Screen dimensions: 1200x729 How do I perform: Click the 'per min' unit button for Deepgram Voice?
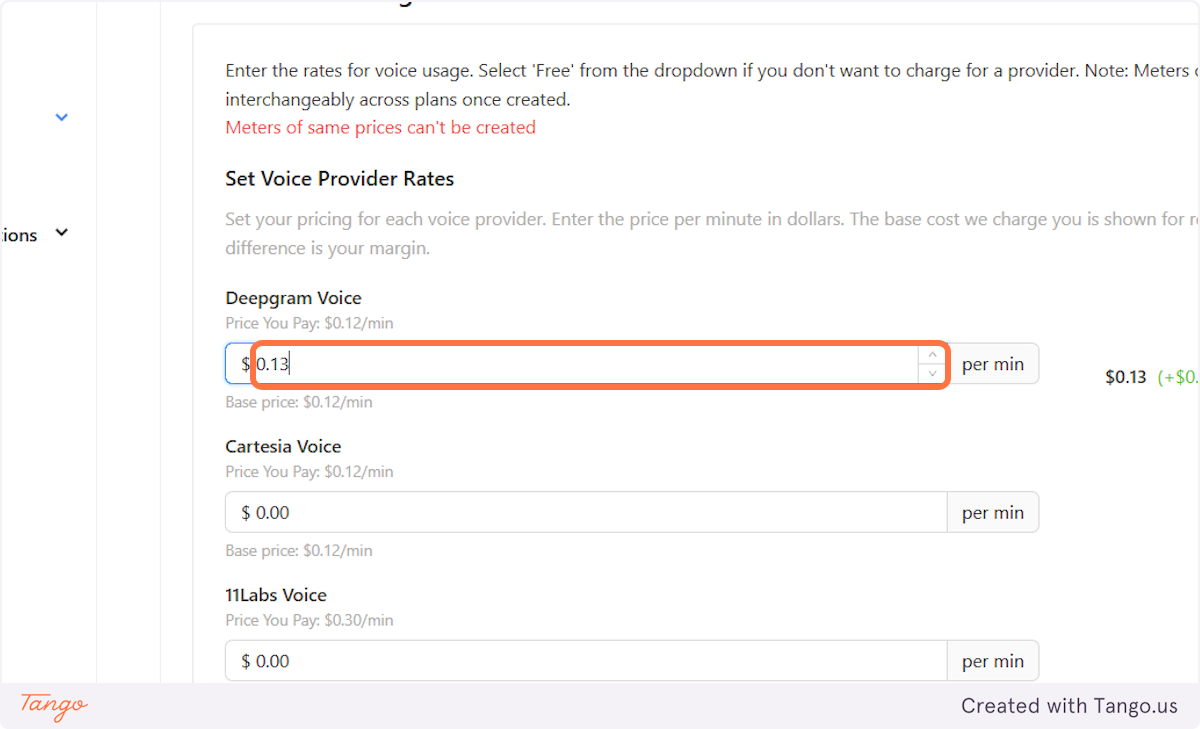click(x=993, y=363)
